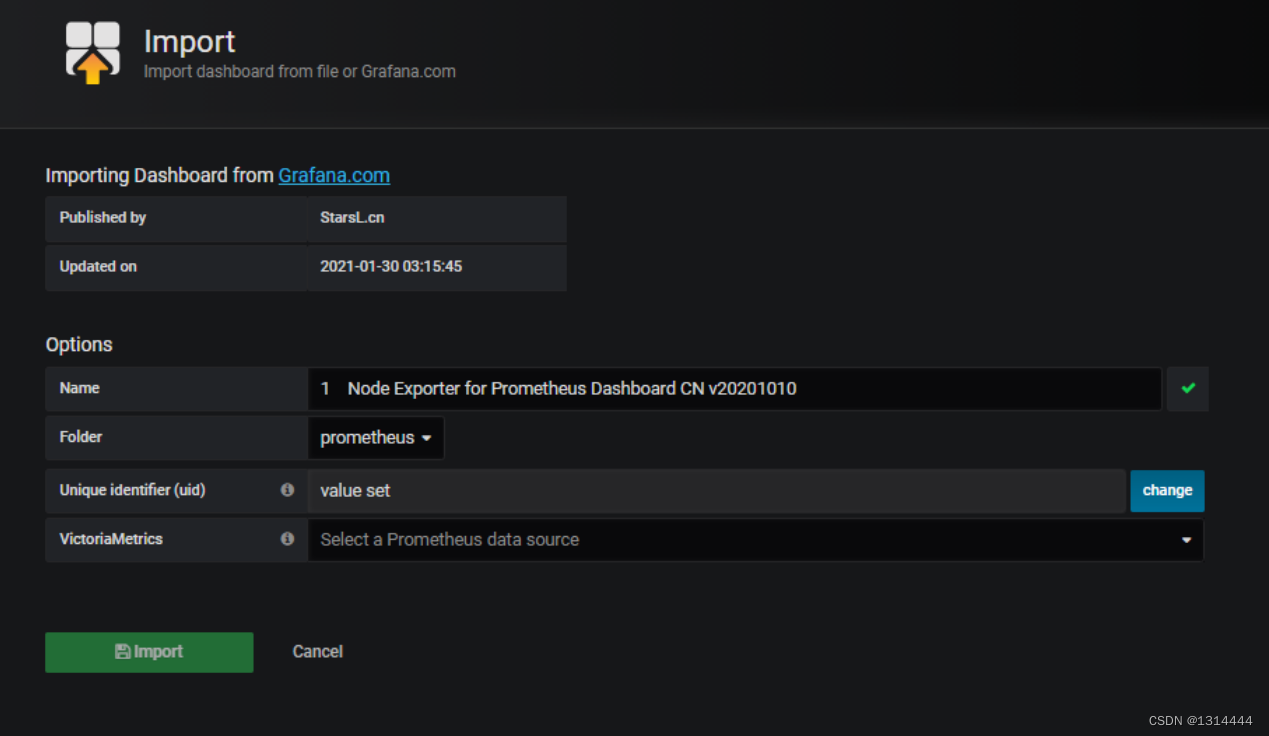Click the 'Folder' row label
Image resolution: width=1269 pixels, height=736 pixels.
(81, 437)
